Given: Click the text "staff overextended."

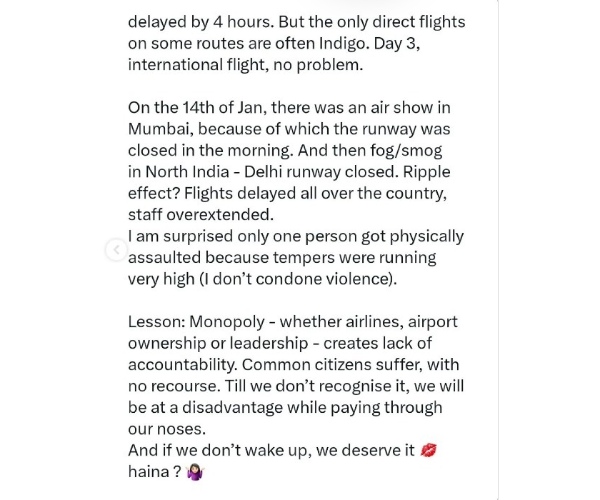Looking at the screenshot, I should pos(201,215).
